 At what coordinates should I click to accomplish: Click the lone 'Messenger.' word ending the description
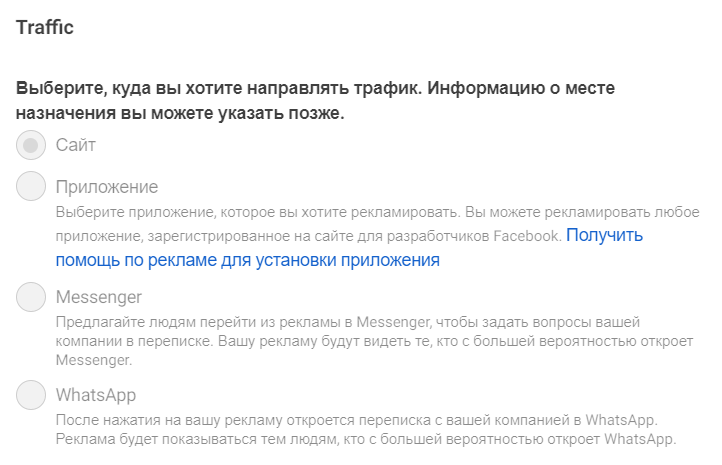click(x=94, y=360)
